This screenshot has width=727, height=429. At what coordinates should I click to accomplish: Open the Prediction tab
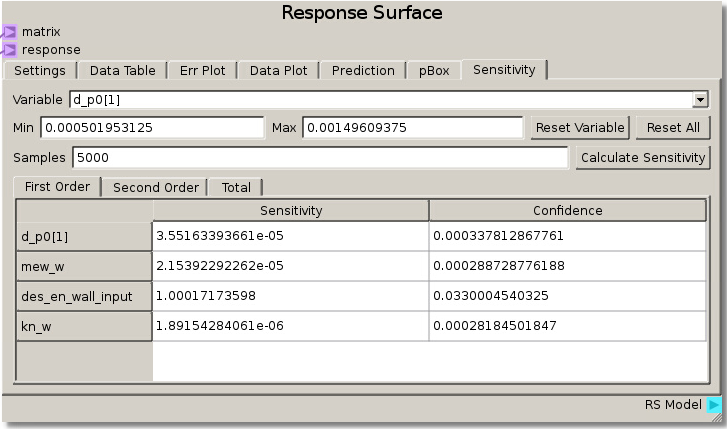click(x=363, y=71)
